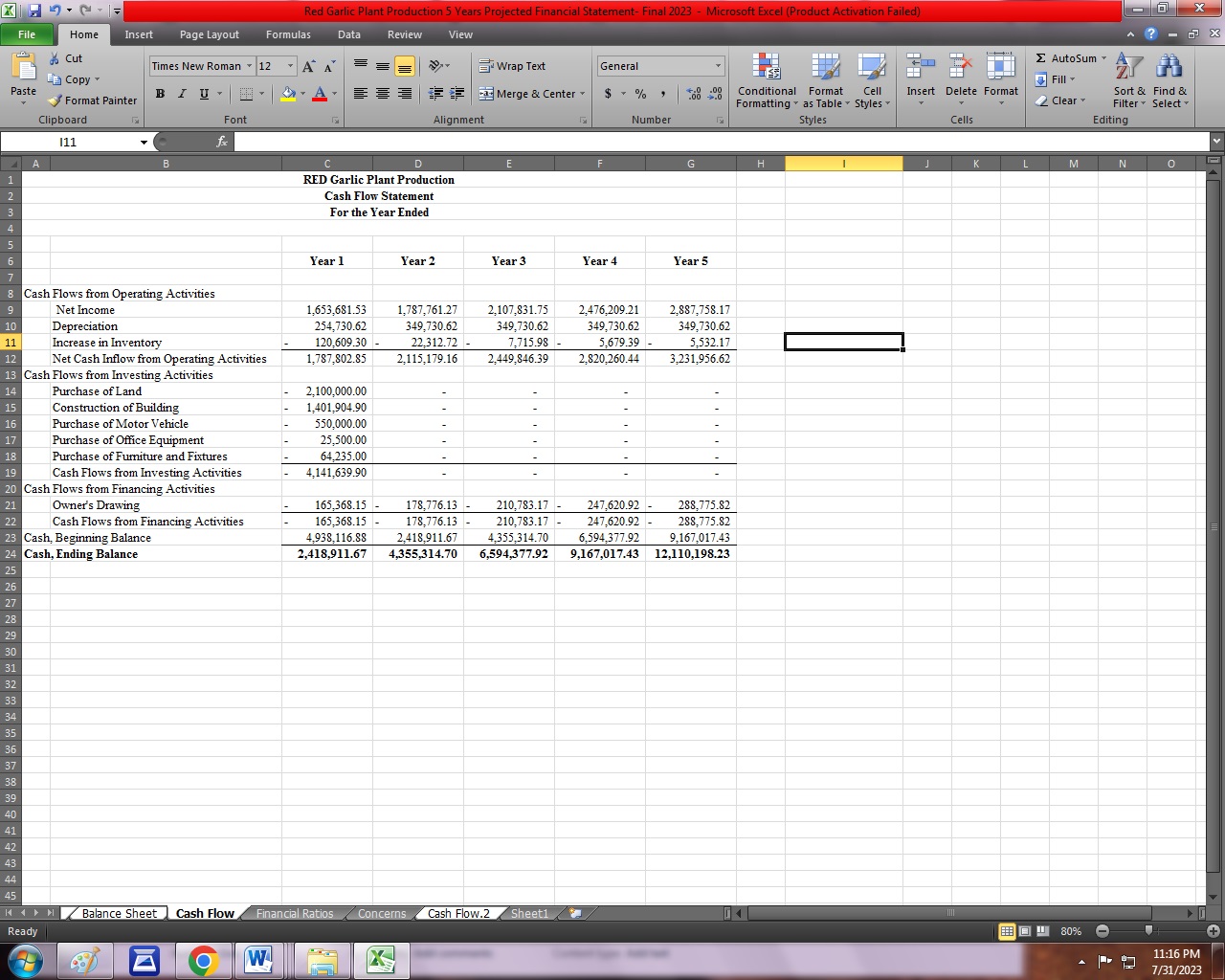The width and height of the screenshot is (1225, 980).
Task: Open Microsoft Word from the taskbar
Action: pos(257,960)
